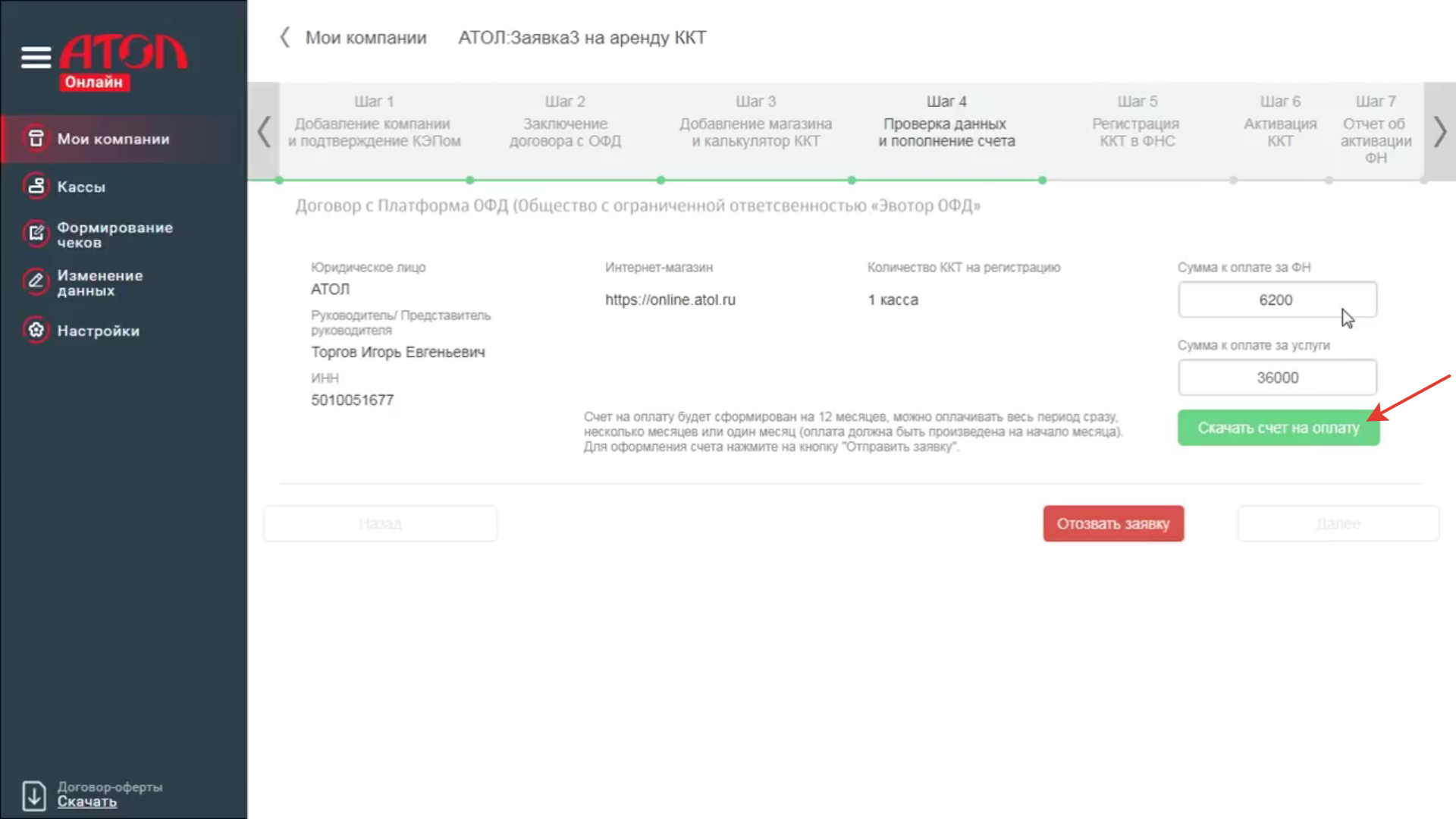Click the Сумма к оплате за услуги field

tap(1277, 378)
